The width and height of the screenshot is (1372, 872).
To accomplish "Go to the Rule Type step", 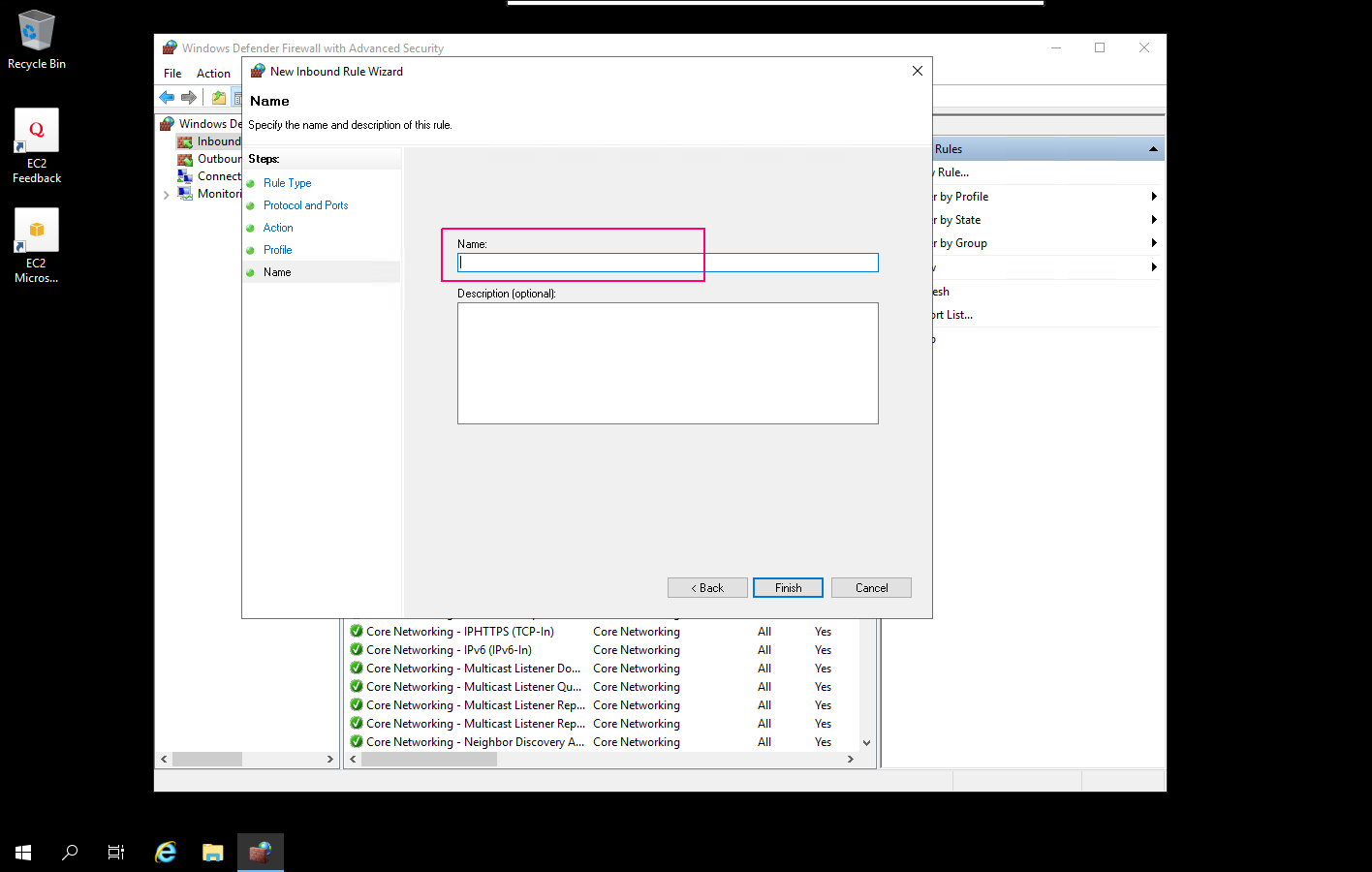I will (287, 183).
